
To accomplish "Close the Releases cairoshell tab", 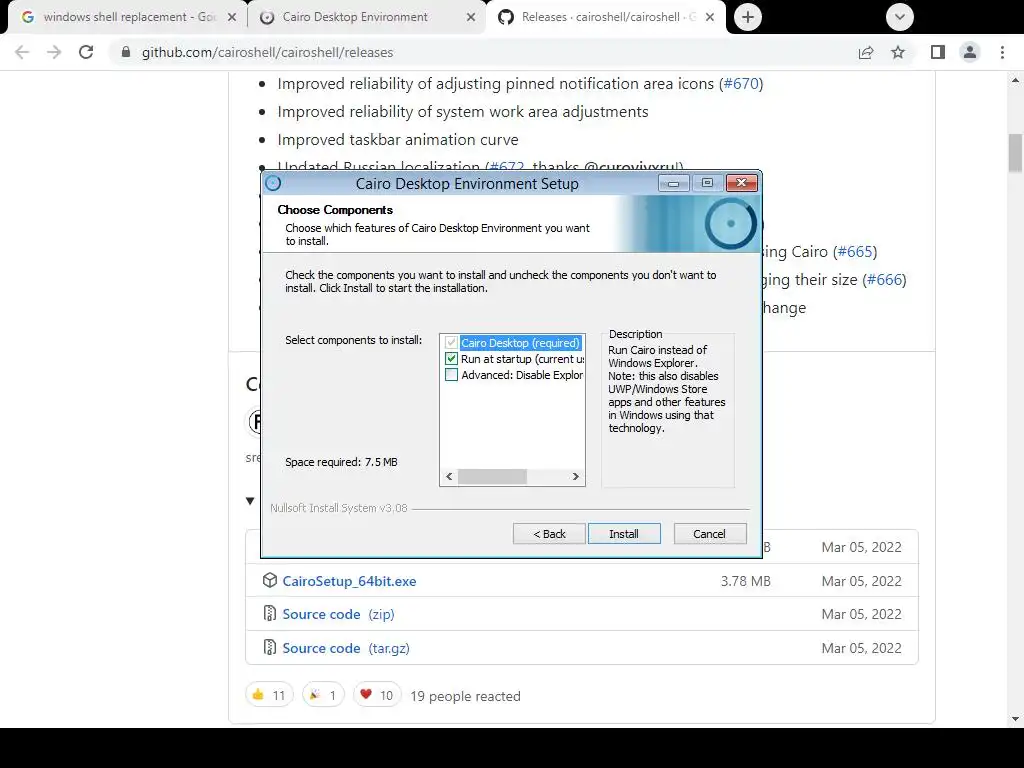I will click(x=711, y=18).
